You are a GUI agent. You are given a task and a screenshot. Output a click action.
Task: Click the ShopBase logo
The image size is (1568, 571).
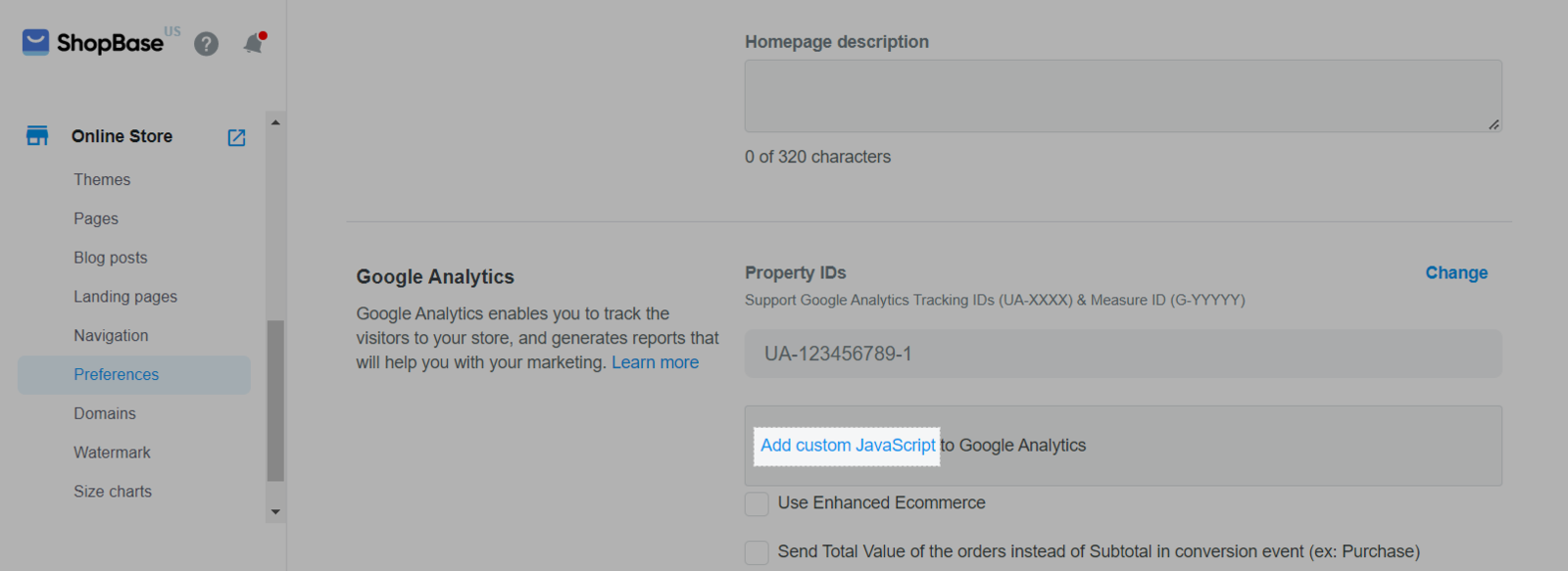pyautogui.click(x=93, y=42)
